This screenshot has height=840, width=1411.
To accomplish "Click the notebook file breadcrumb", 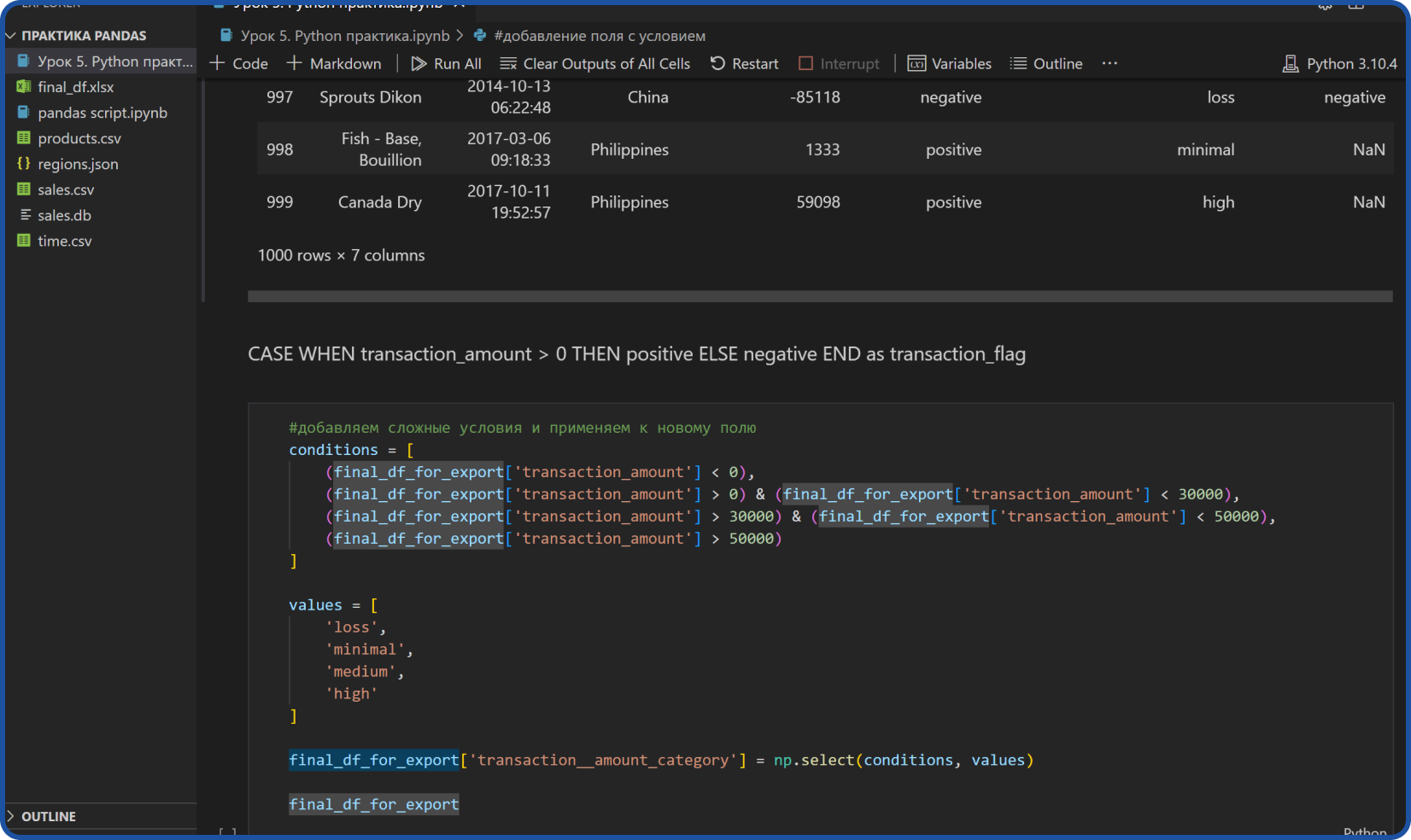I will tap(335, 36).
